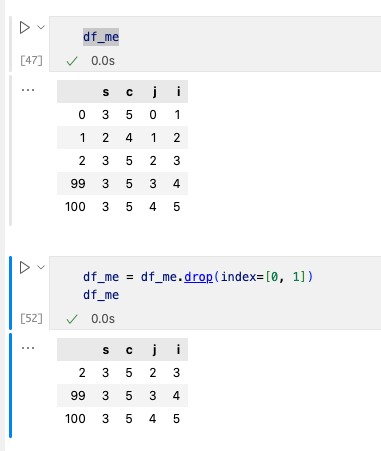Click the green success checkmark of cell 52

(x=72, y=319)
